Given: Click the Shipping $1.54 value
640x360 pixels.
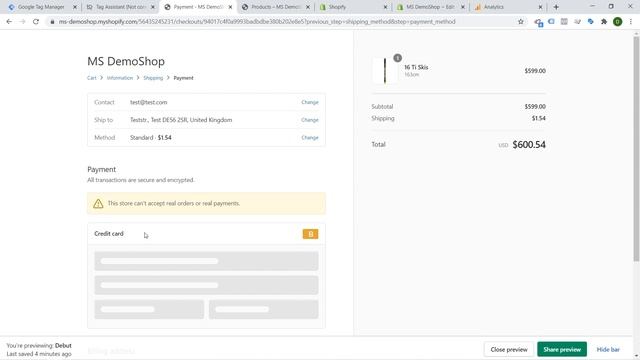Looking at the screenshot, I should pos(539,118).
